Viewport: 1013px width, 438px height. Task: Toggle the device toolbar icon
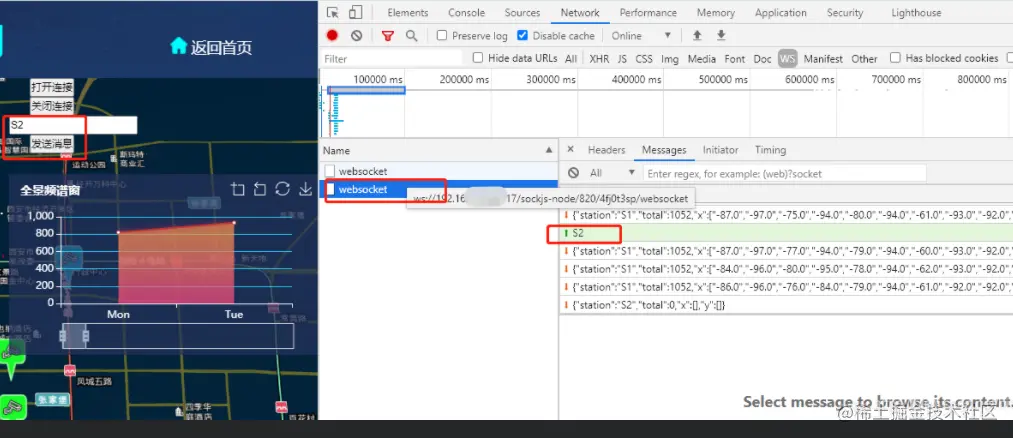(x=355, y=13)
